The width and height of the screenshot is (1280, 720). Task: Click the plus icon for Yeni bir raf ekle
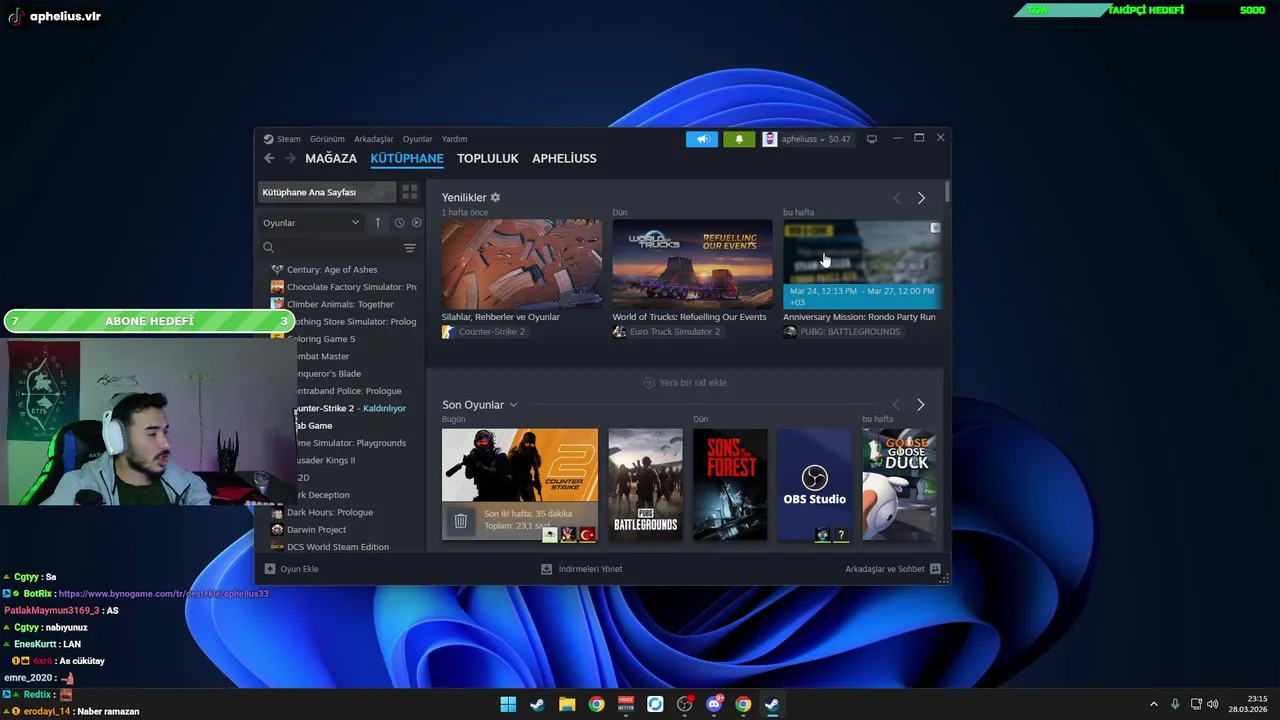[x=649, y=383]
